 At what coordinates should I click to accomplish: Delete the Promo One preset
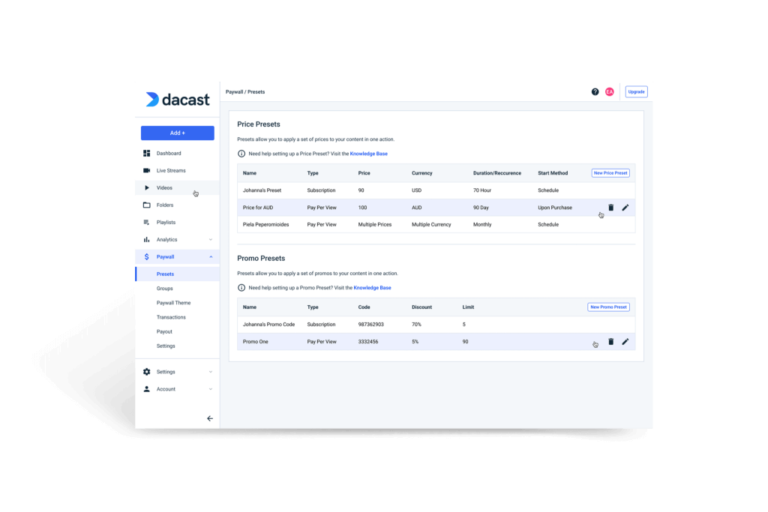(x=611, y=341)
